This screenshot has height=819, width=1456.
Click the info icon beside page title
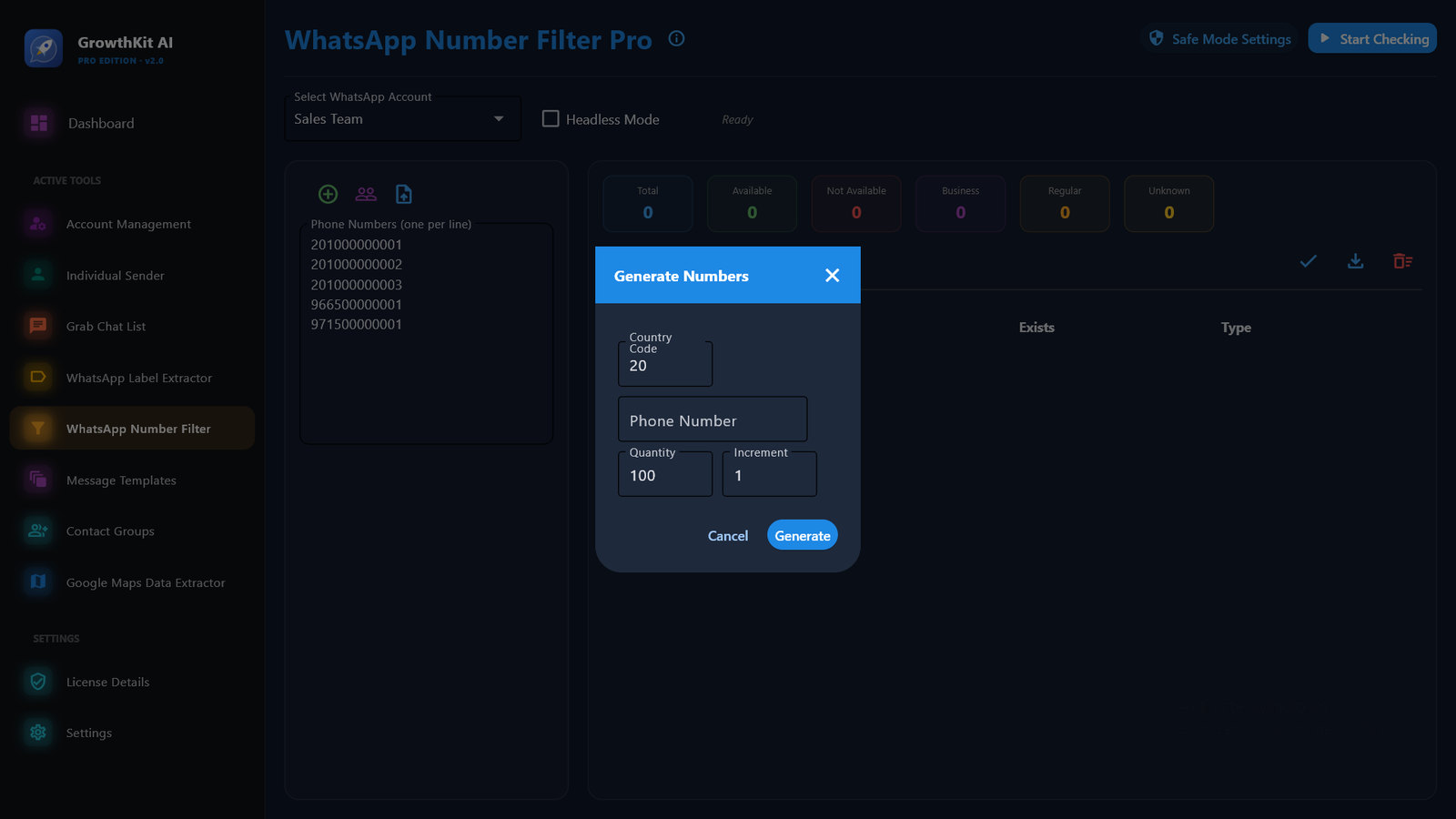pos(676,38)
